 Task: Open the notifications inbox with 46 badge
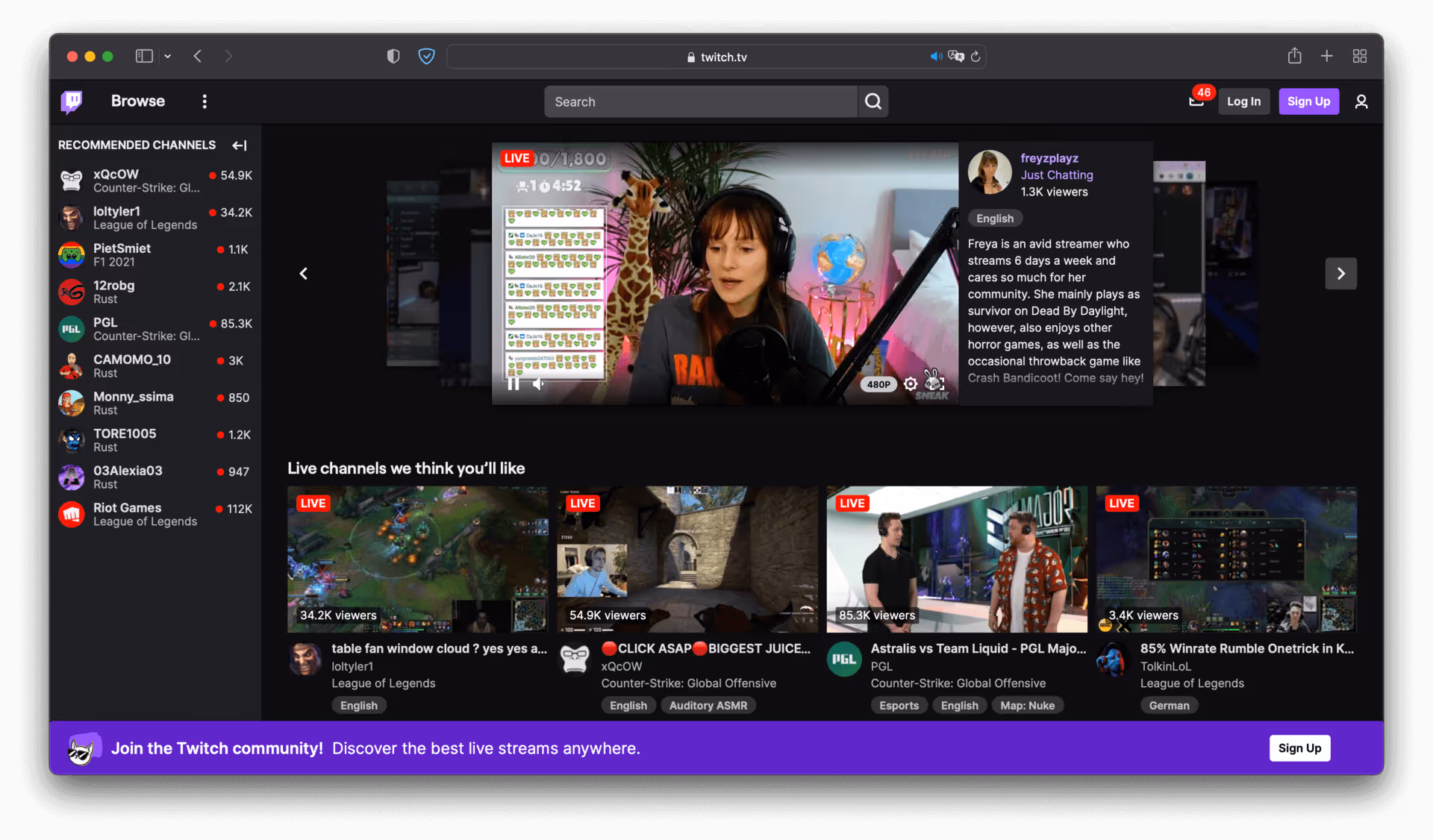(x=1196, y=101)
